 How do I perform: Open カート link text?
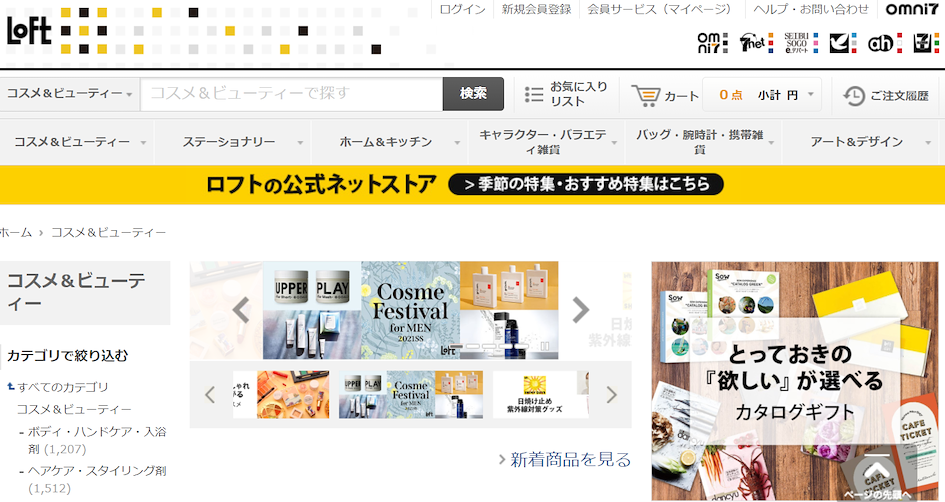tap(681, 96)
